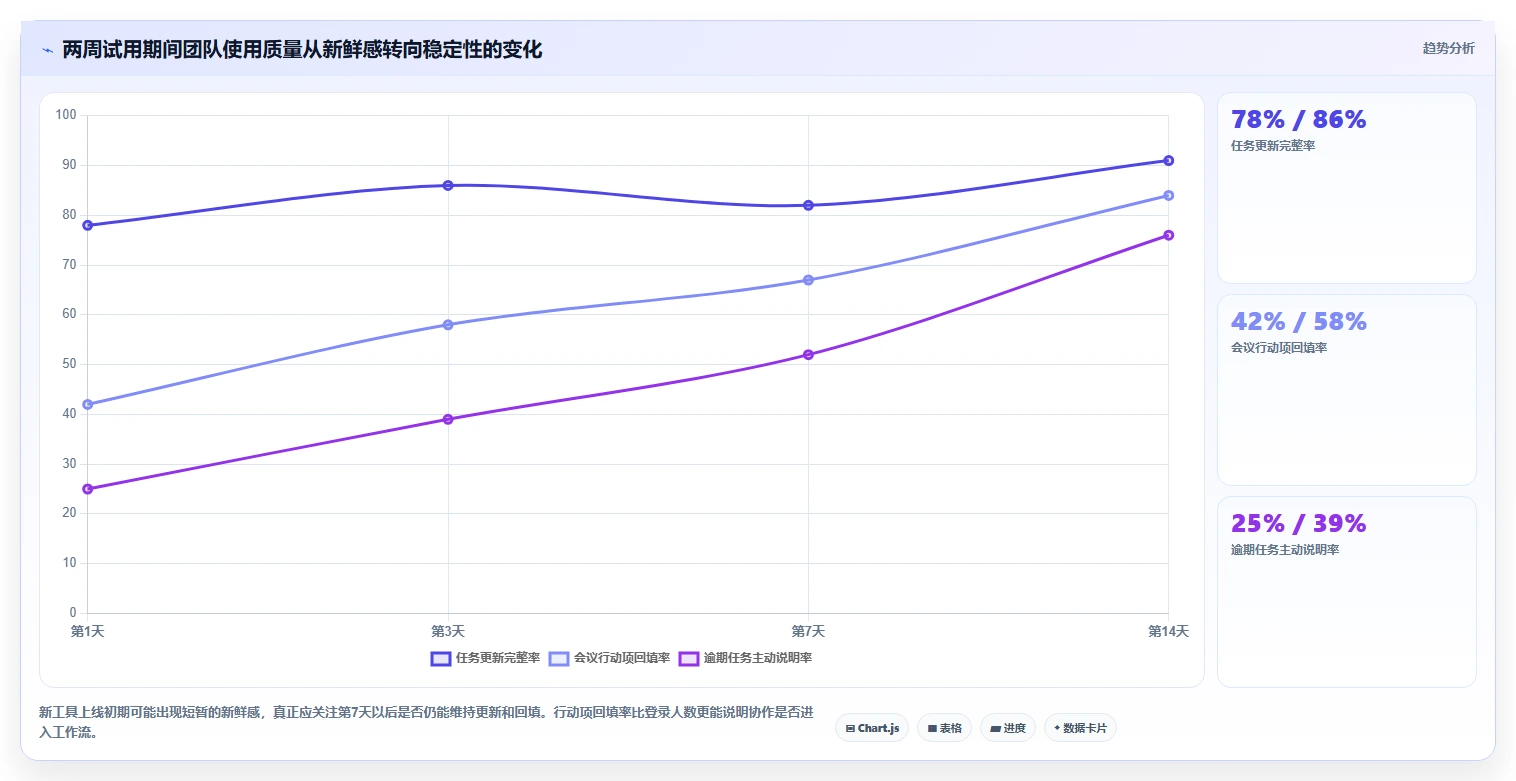This screenshot has height=781, width=1516.
Task: Select the 会议行动项回填率 point at 第7天
Action: 808,280
